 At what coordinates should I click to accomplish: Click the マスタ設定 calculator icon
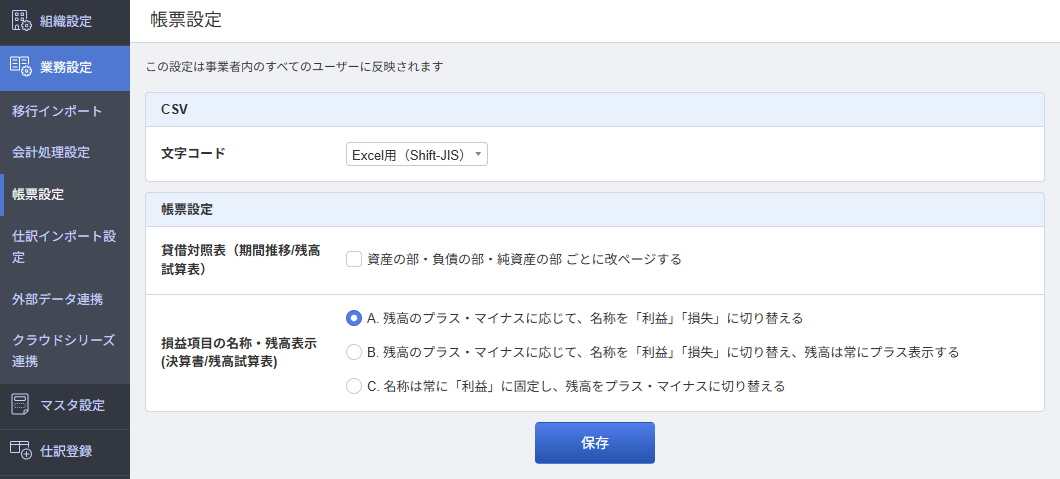point(21,405)
